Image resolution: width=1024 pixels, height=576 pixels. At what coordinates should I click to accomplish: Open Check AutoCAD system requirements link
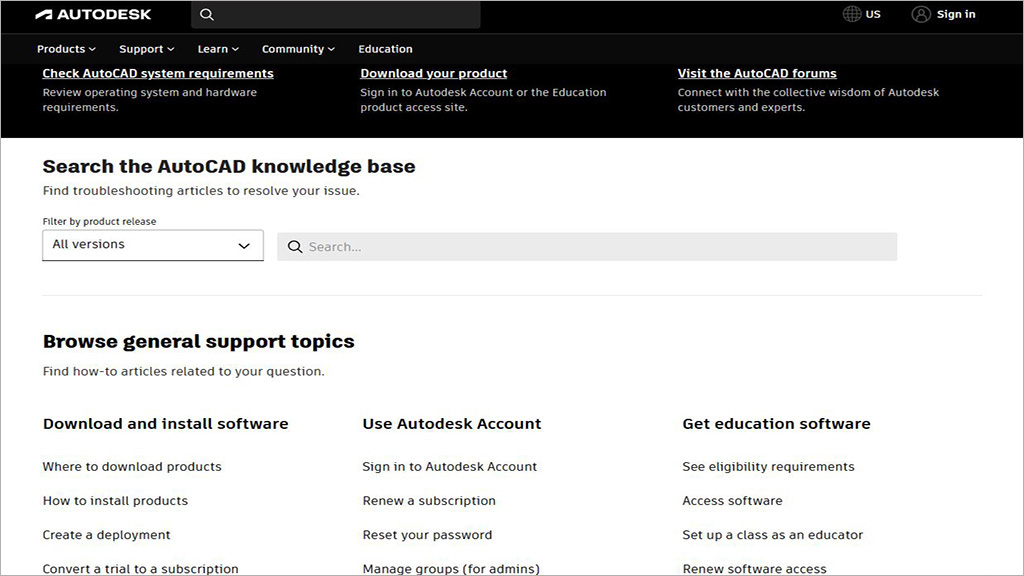click(158, 73)
